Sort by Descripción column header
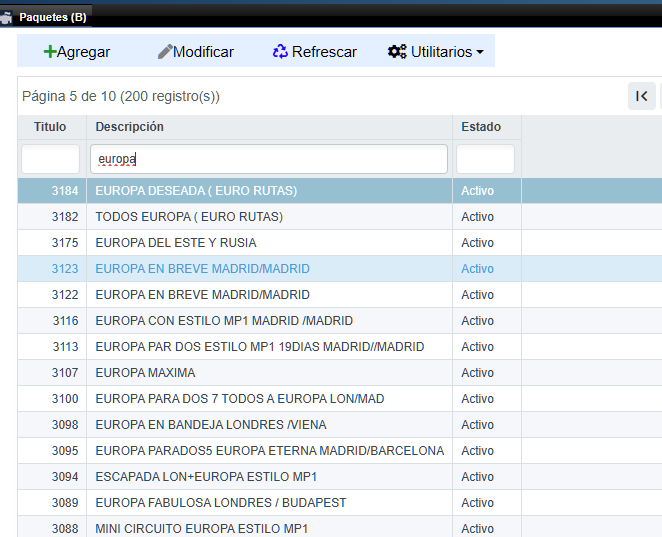Image resolution: width=662 pixels, height=537 pixels. coord(130,127)
